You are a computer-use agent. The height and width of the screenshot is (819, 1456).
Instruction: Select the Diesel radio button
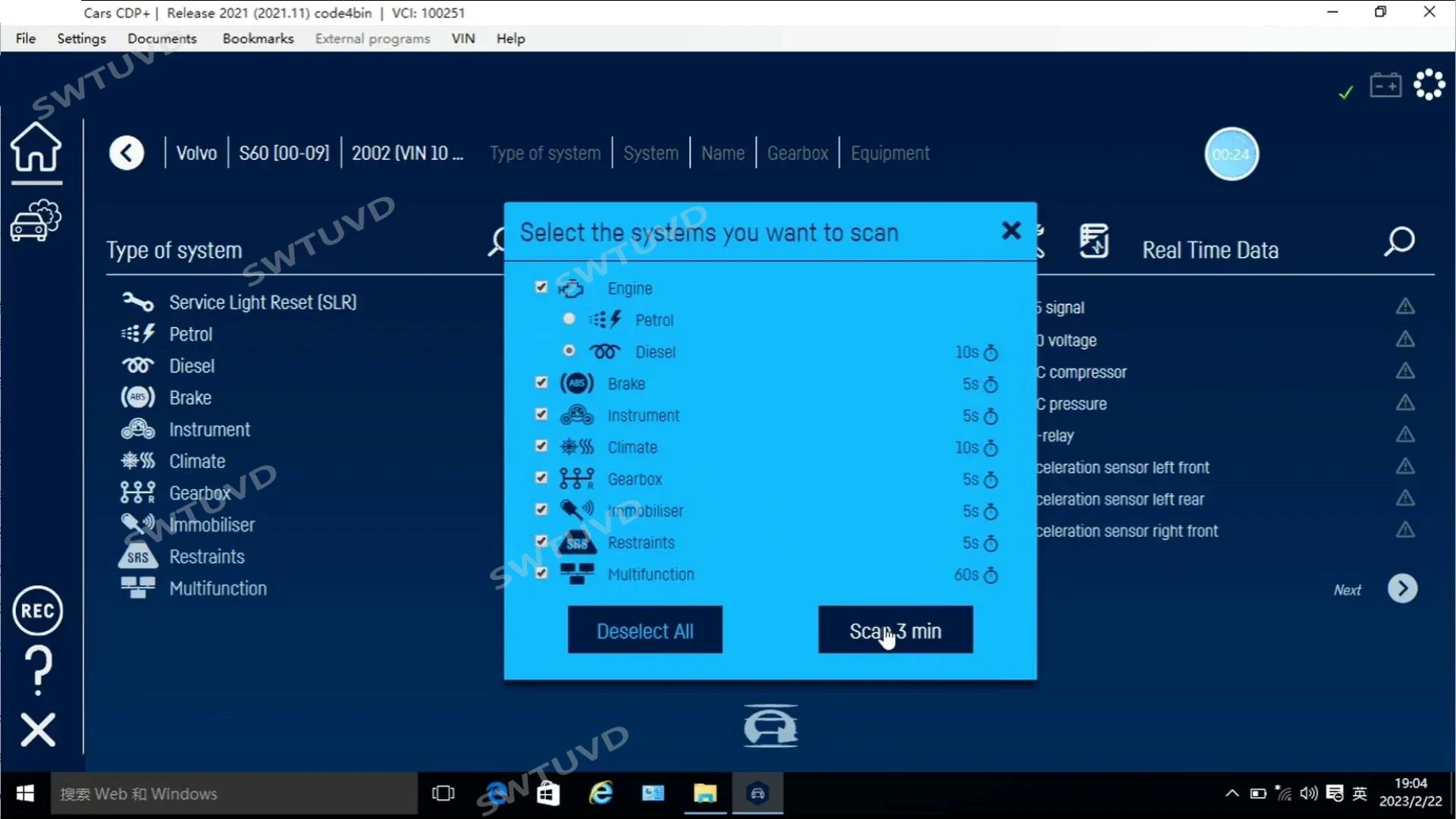[x=568, y=350]
